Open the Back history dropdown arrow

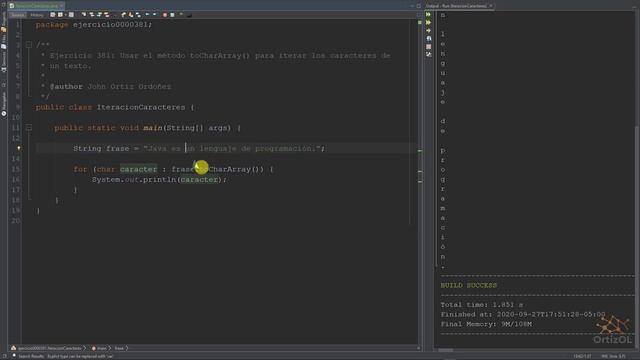point(66,15)
